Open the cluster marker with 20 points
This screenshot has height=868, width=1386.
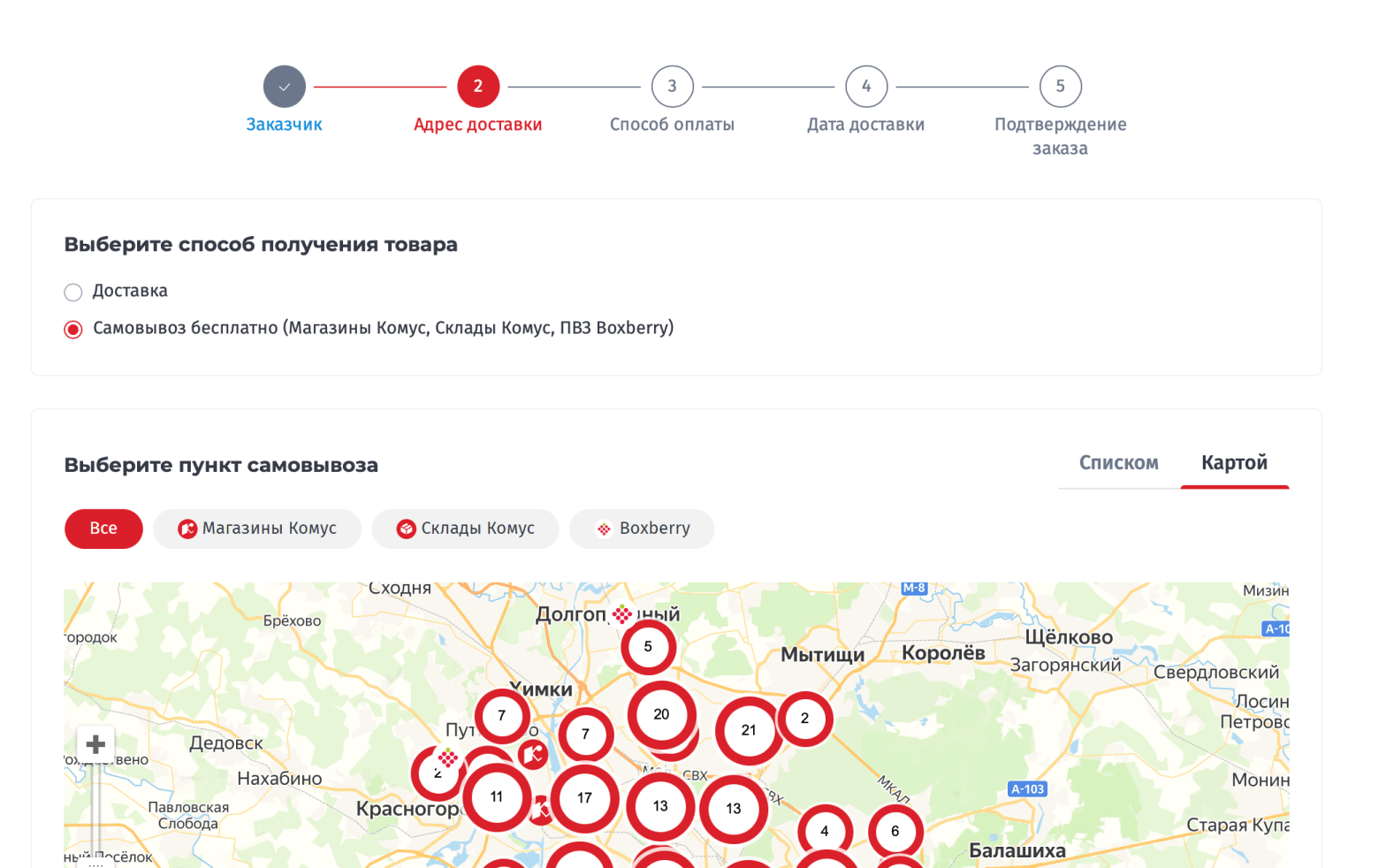661,714
